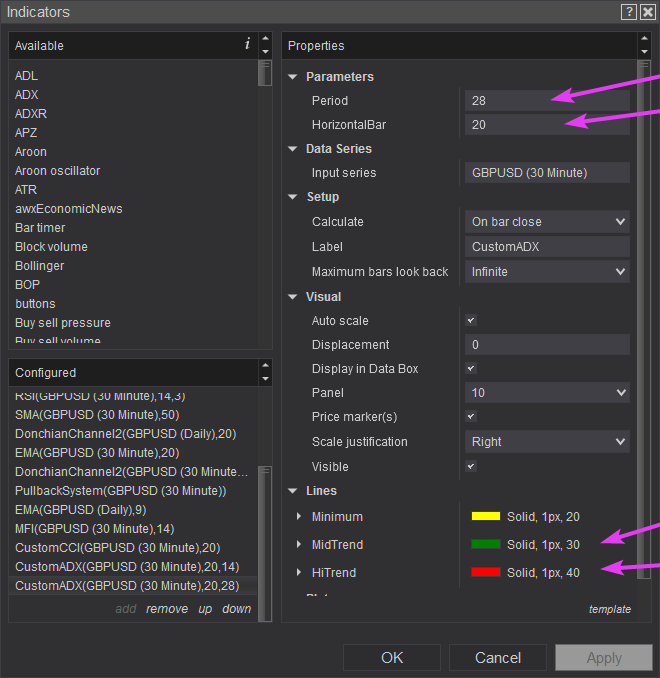Collapse the Configured panel using its arrow control
Image resolution: width=660 pixels, height=678 pixels.
265,372
